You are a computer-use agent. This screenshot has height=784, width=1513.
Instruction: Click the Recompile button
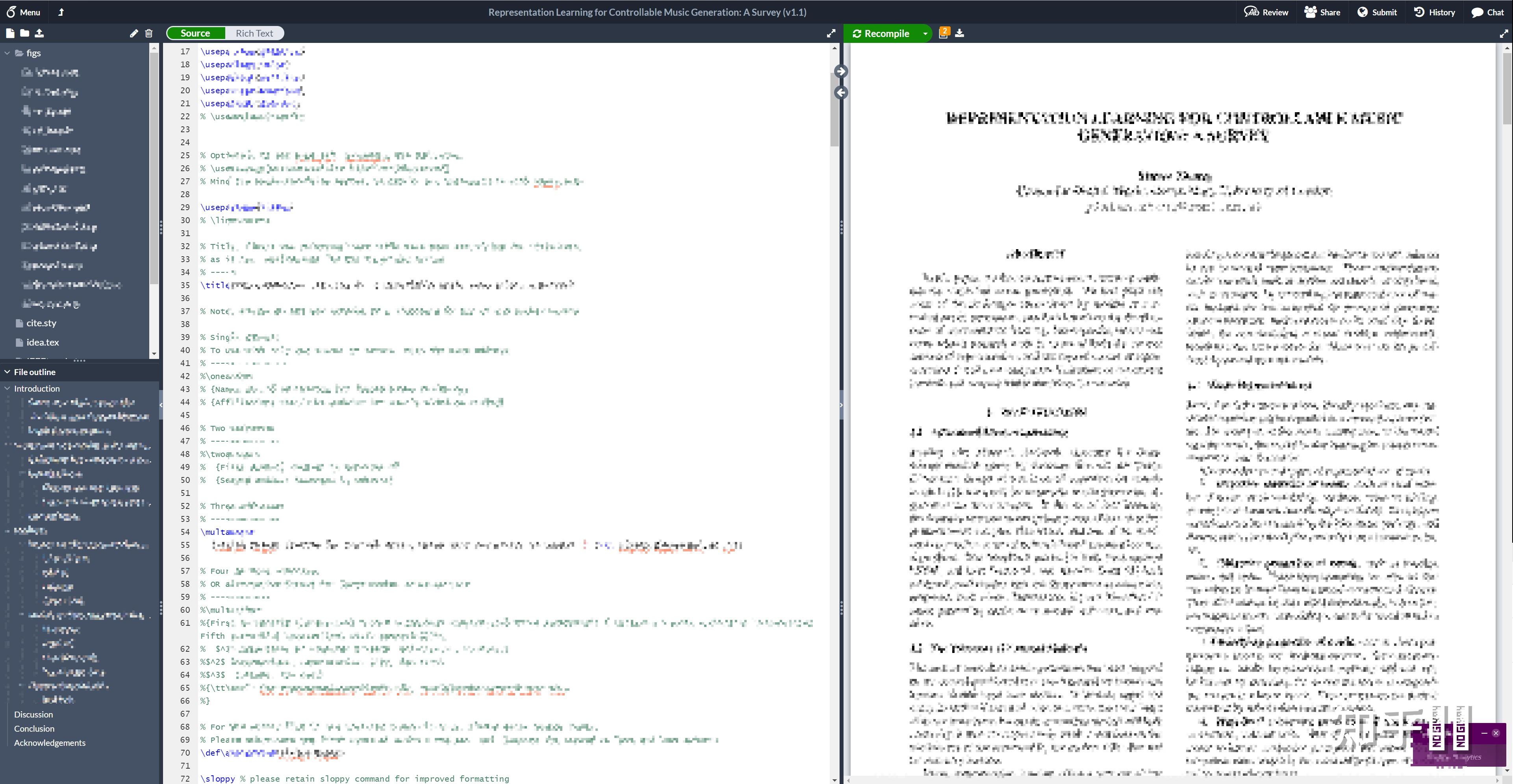tap(881, 33)
